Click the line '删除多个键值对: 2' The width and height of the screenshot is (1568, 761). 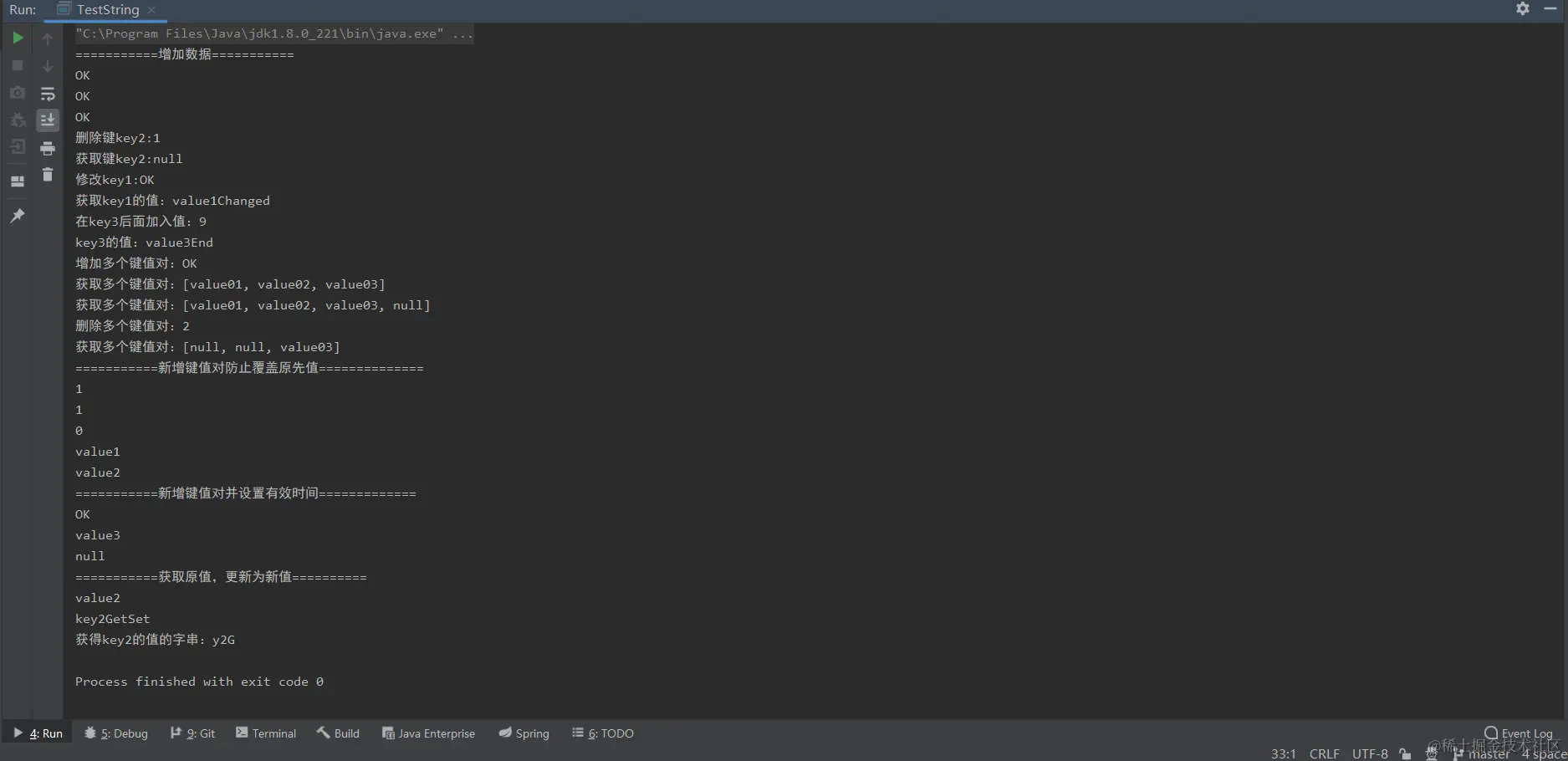pos(132,326)
